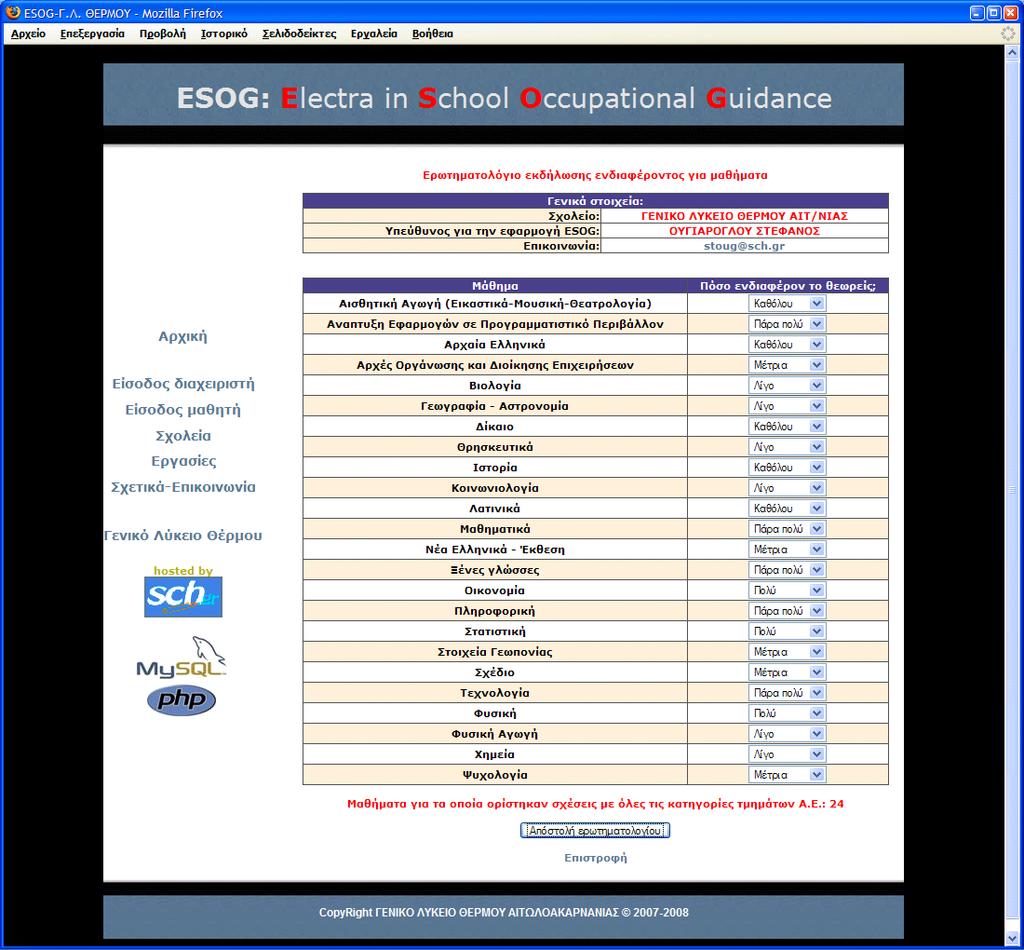Open Είσοδος μαθητή link
1024x950 pixels.
tap(183, 409)
